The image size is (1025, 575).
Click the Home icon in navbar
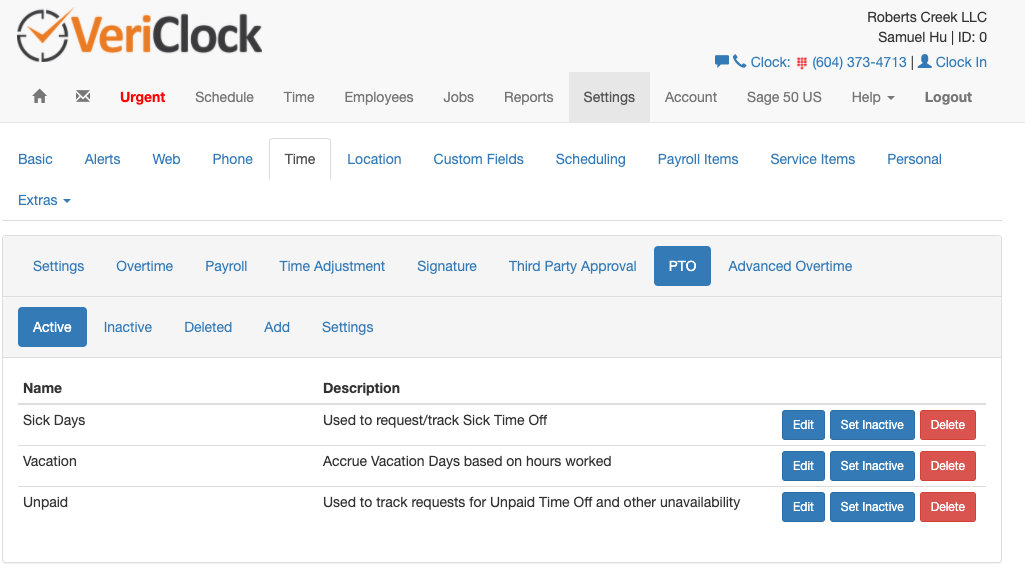click(x=40, y=97)
